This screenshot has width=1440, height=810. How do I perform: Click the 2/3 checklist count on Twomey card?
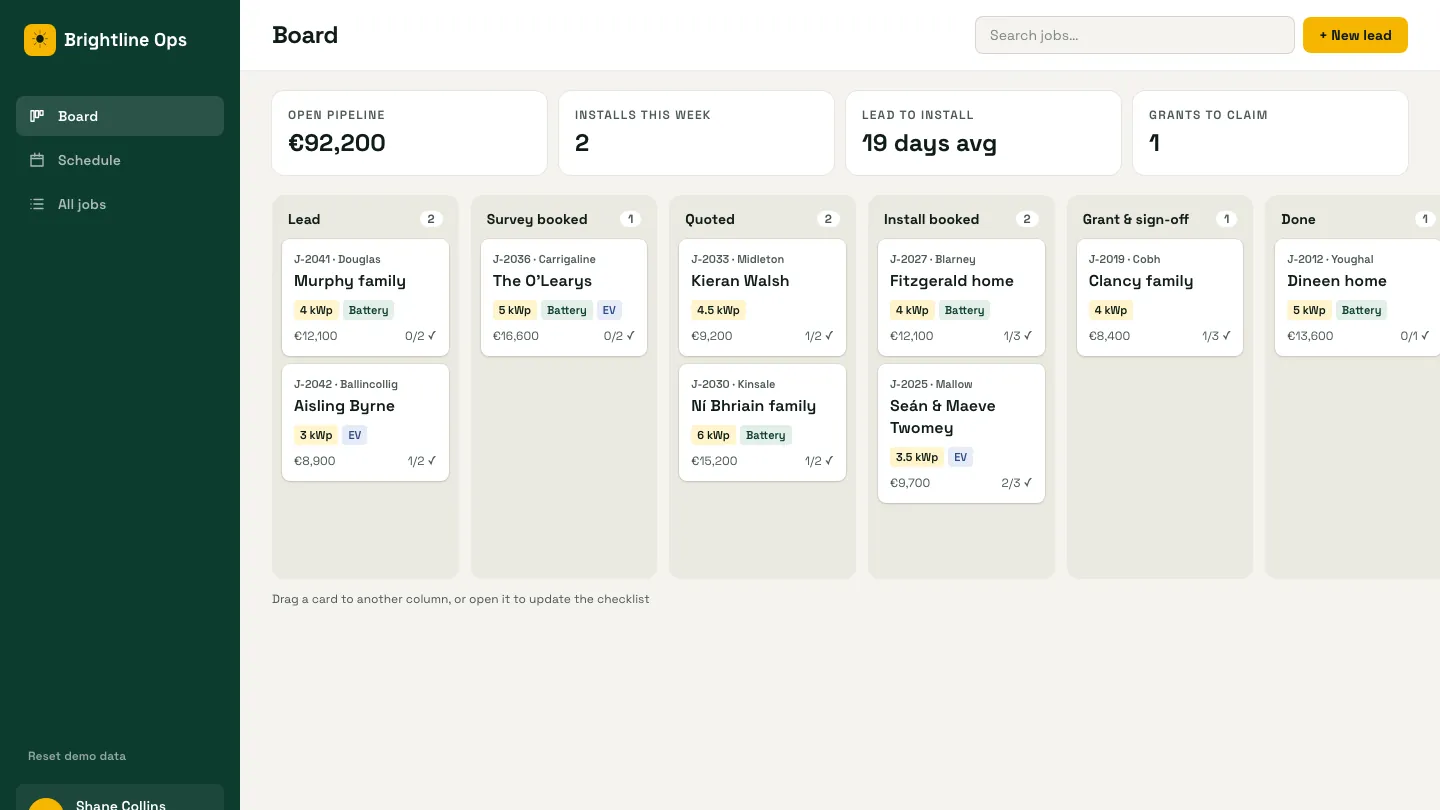[1017, 483]
